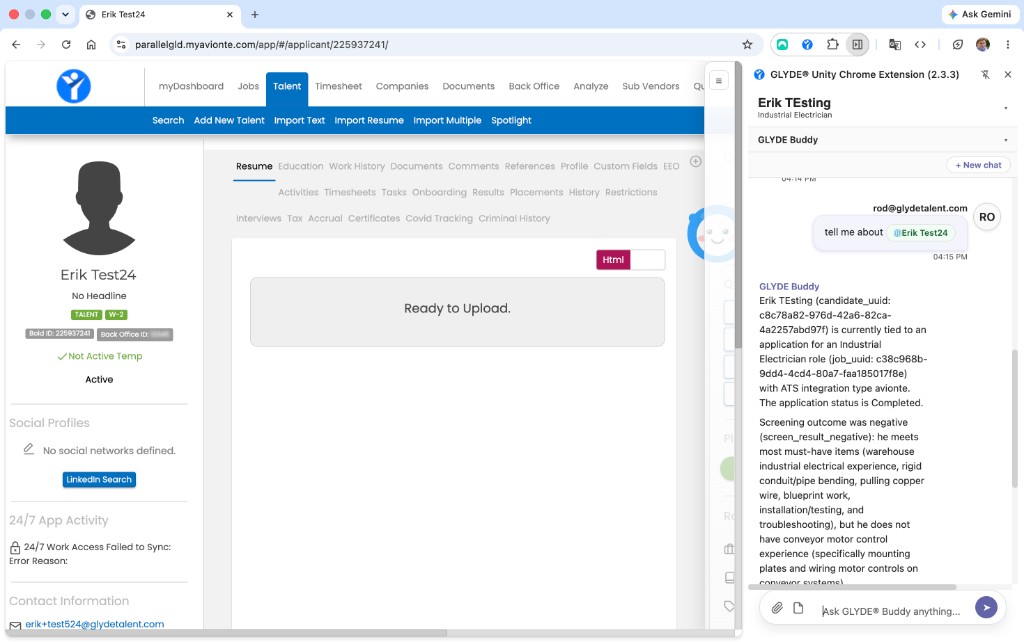Click the hamburger menu icon beside panel
This screenshot has height=642, width=1024.
click(x=718, y=80)
